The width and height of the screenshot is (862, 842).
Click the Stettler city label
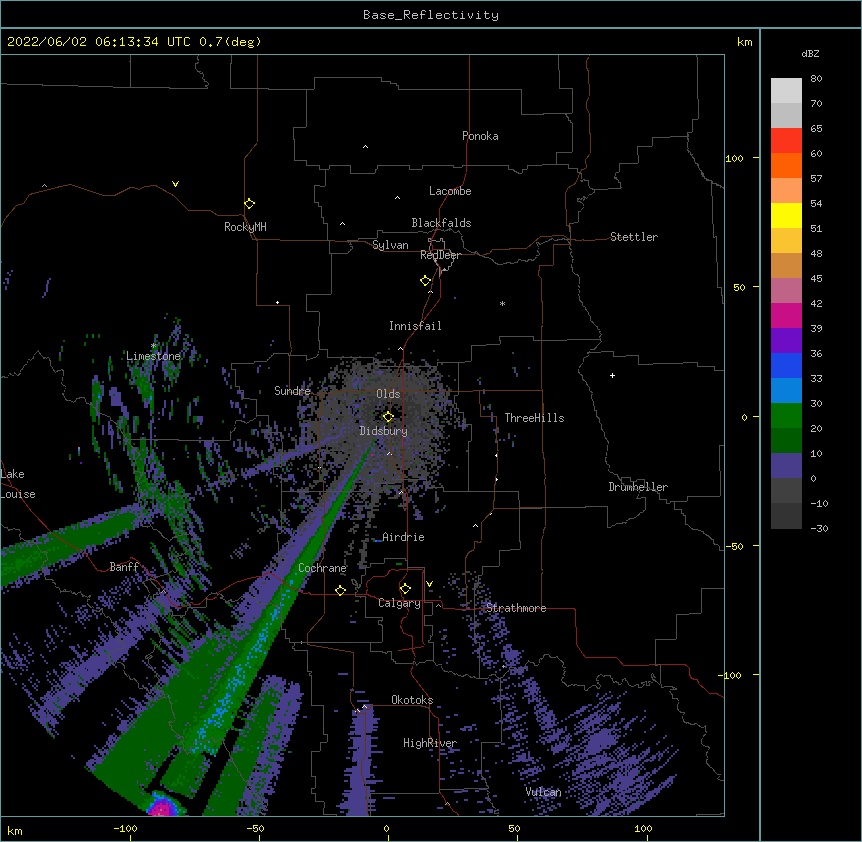634,237
